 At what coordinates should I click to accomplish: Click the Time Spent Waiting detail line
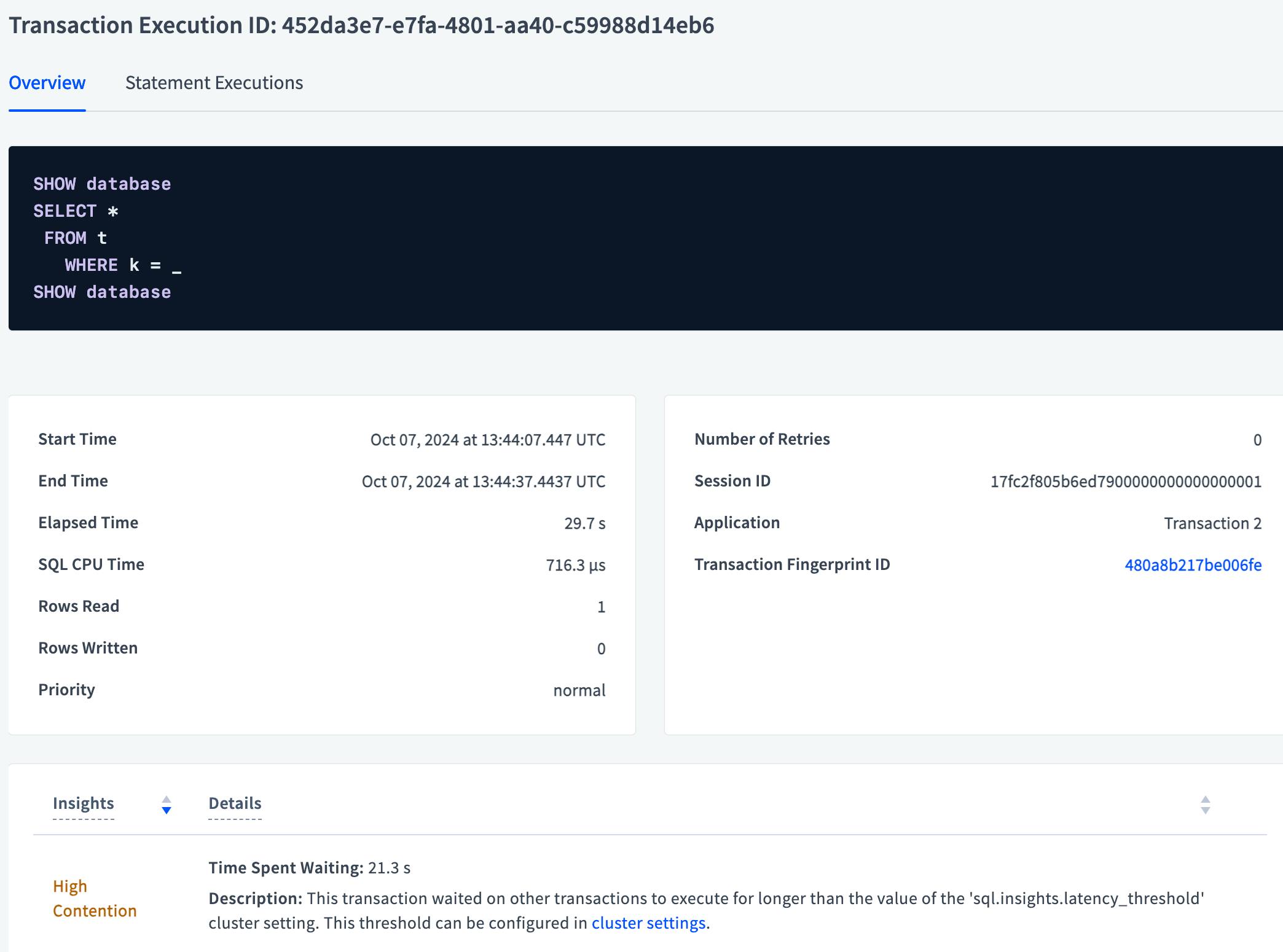tap(309, 868)
